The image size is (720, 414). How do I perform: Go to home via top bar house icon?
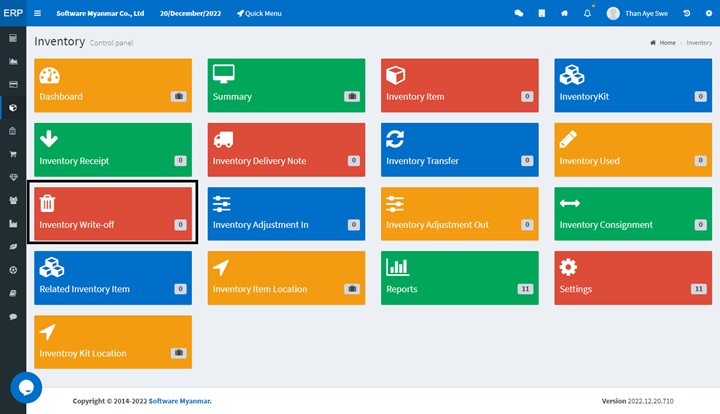[564, 13]
